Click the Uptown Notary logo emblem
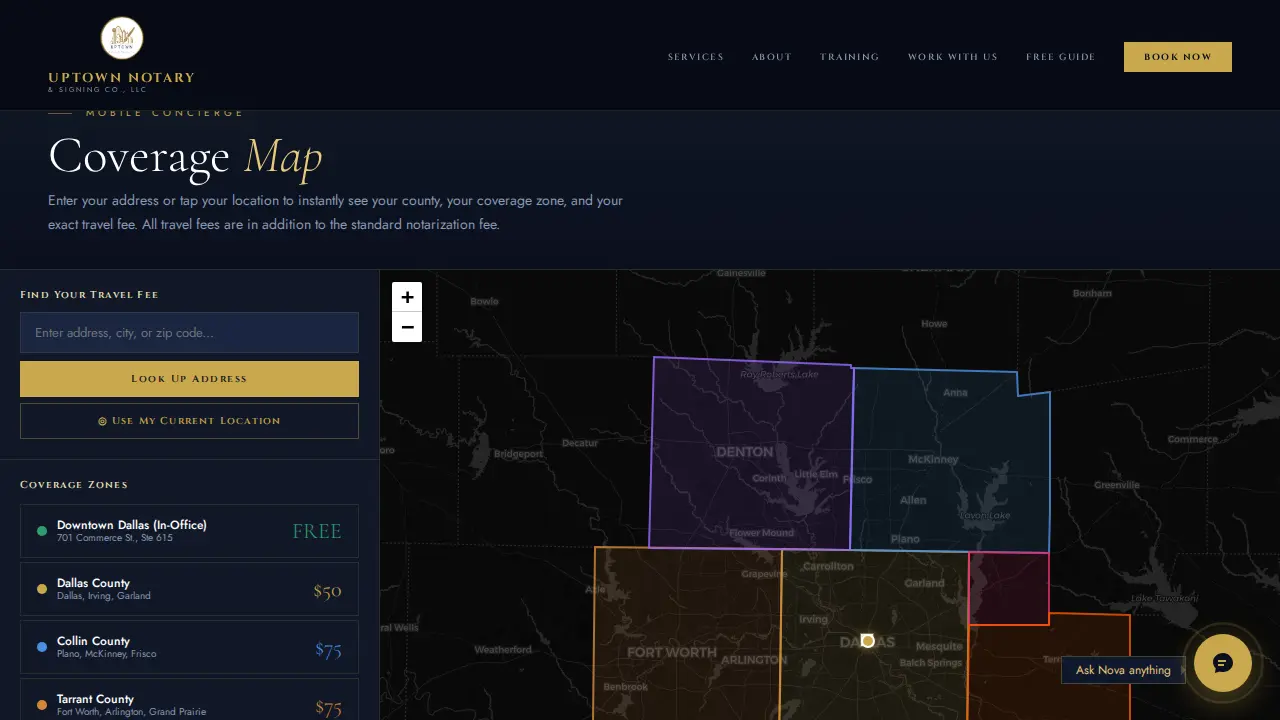The height and width of the screenshot is (720, 1280). 122,38
